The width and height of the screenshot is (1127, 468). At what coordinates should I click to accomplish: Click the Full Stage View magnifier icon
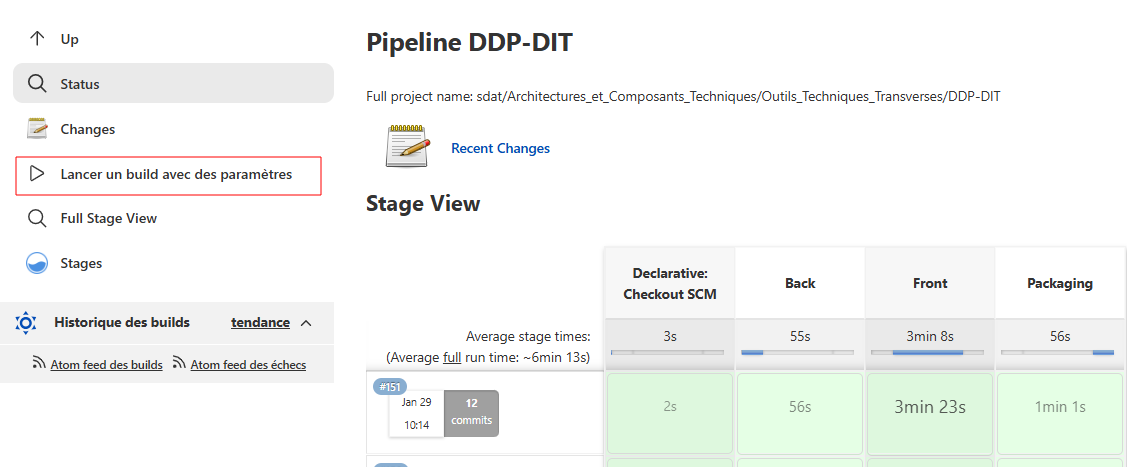(37, 218)
